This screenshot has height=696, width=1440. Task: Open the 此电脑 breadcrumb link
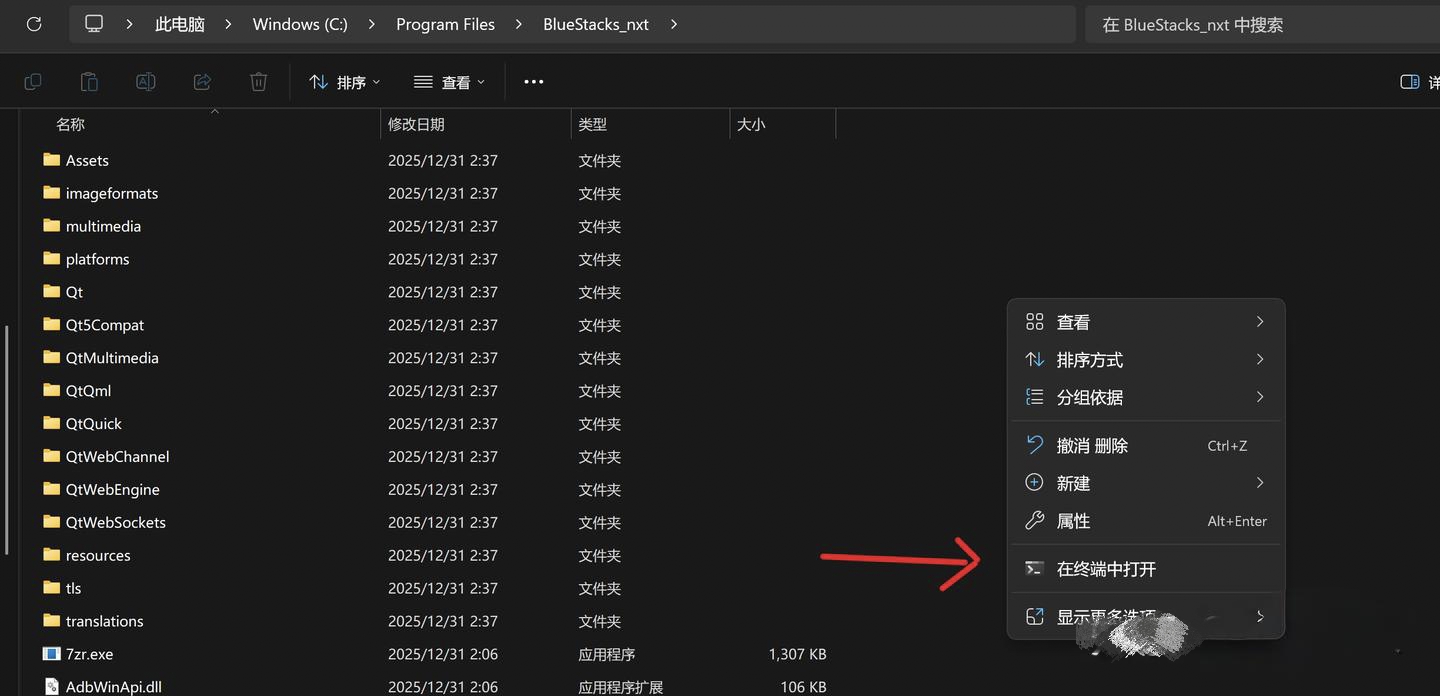tap(179, 23)
